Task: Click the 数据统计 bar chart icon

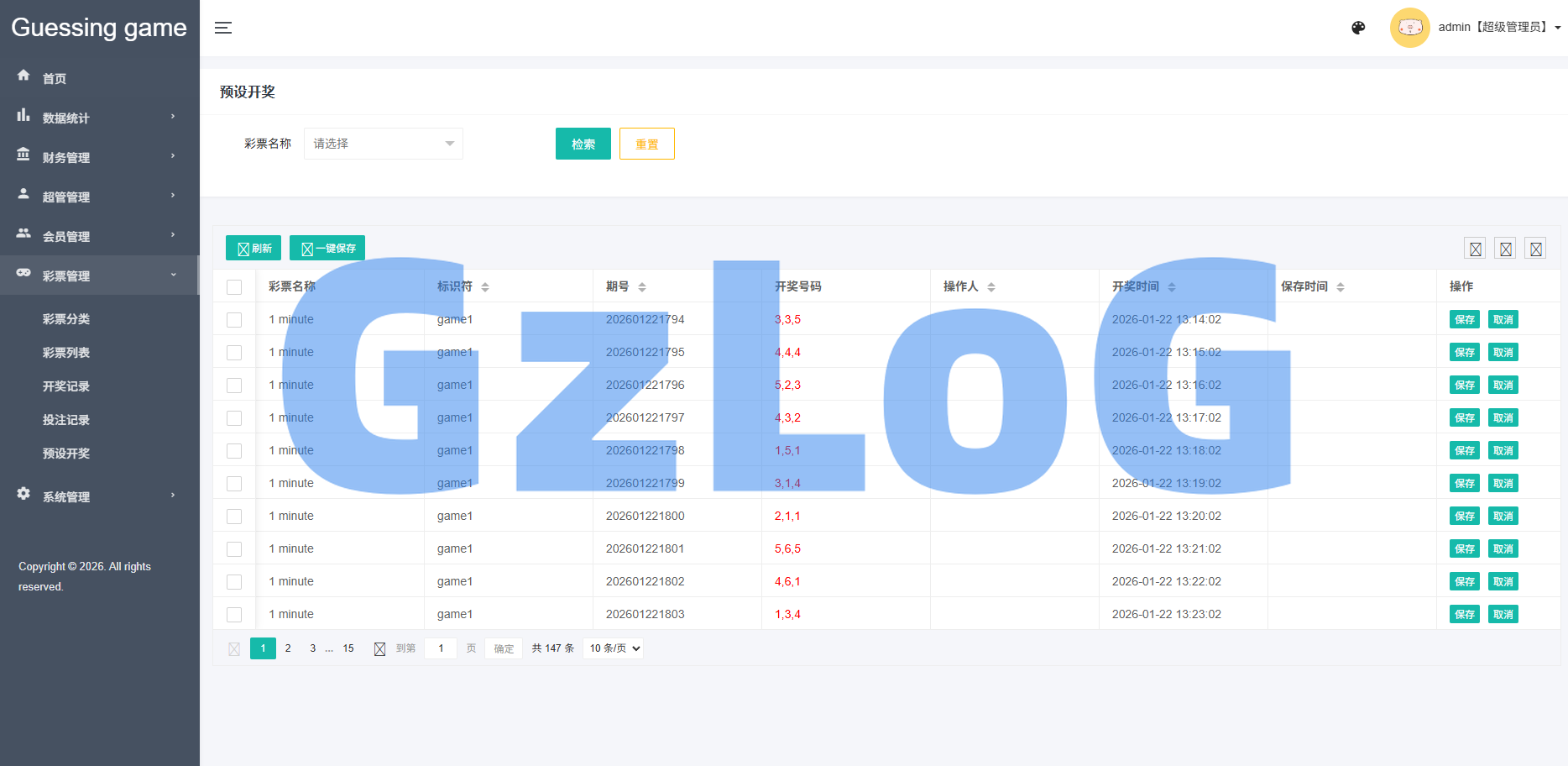Action: point(24,115)
